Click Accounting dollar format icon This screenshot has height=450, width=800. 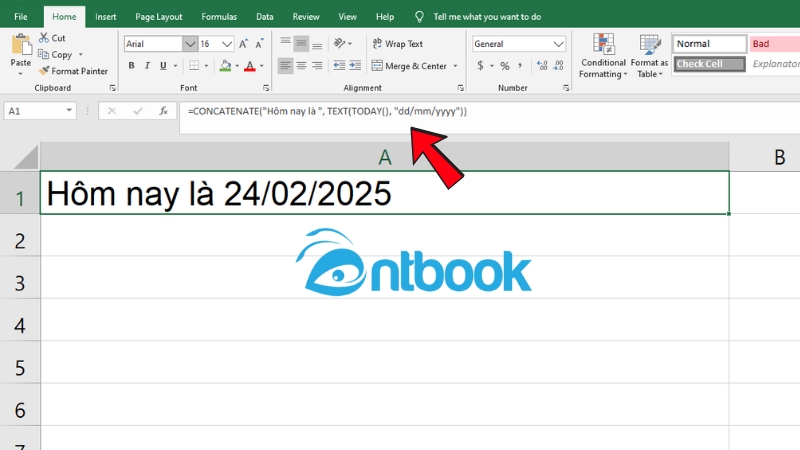(480, 65)
